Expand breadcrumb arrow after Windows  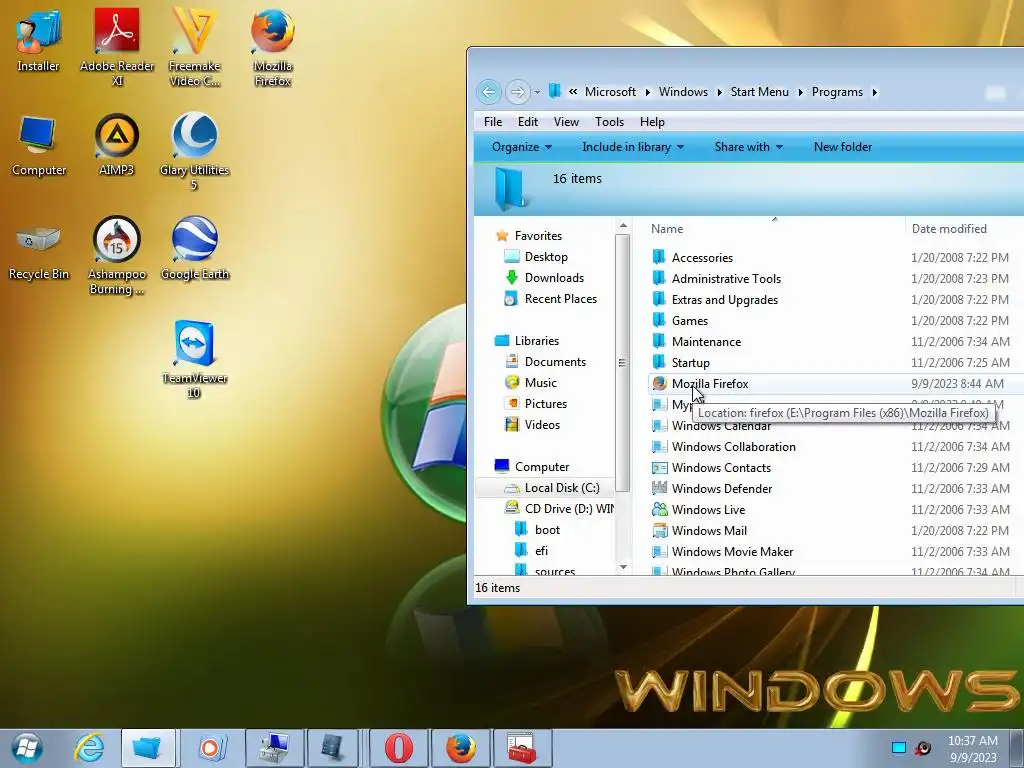pyautogui.click(x=720, y=92)
